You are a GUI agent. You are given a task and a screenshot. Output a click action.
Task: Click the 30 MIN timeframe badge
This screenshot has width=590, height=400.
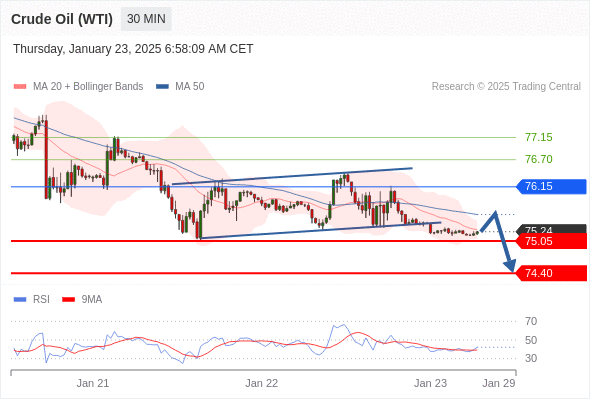click(146, 19)
